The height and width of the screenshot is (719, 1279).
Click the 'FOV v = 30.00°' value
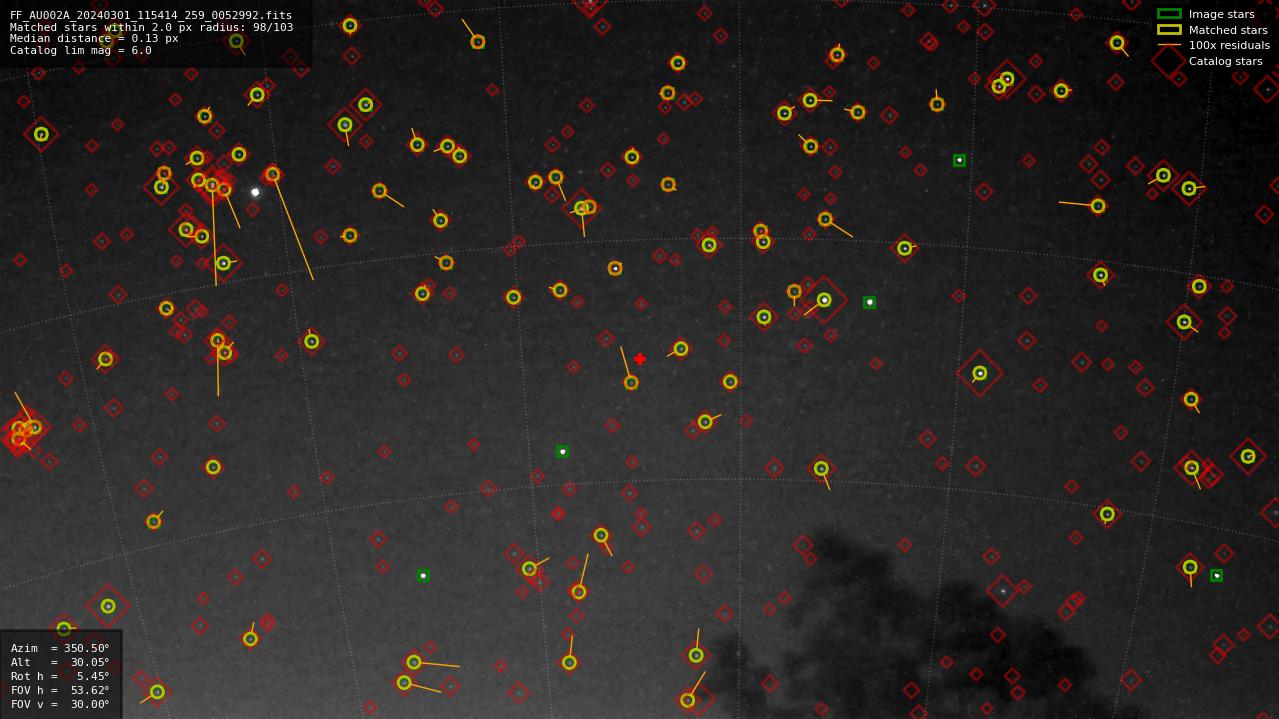[60, 704]
